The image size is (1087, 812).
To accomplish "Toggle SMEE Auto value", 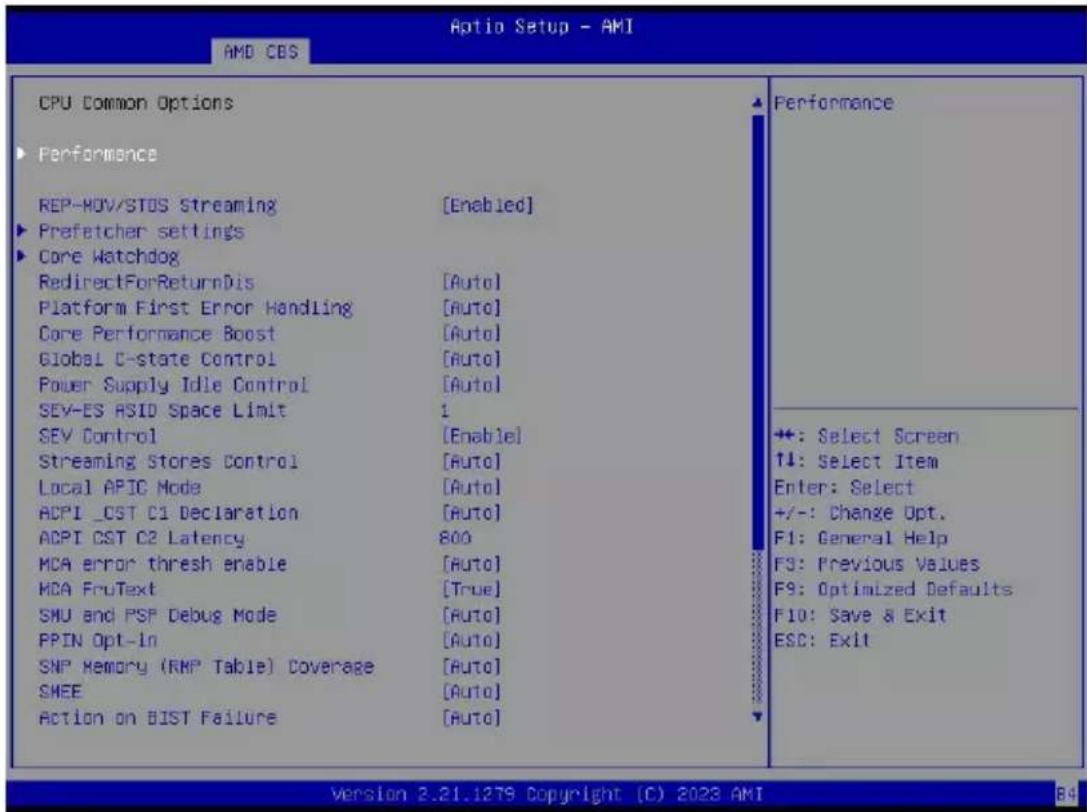I will (x=471, y=693).
